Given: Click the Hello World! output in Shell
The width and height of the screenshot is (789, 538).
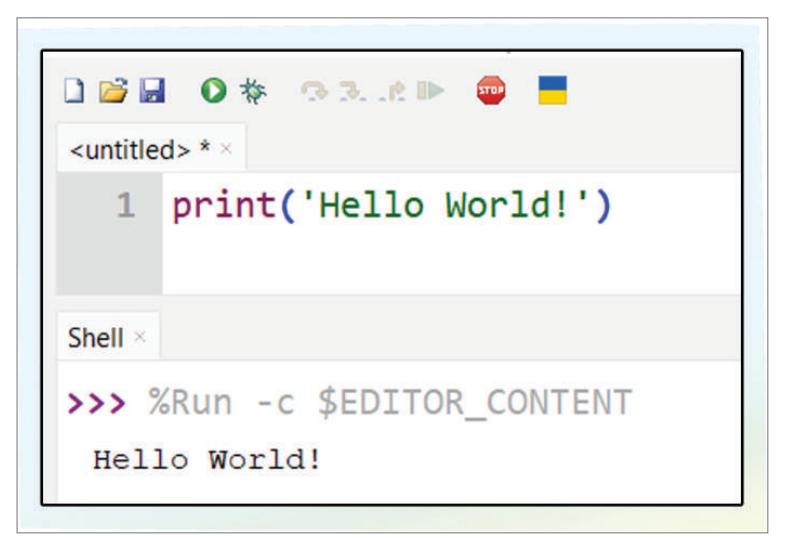Looking at the screenshot, I should (x=207, y=460).
